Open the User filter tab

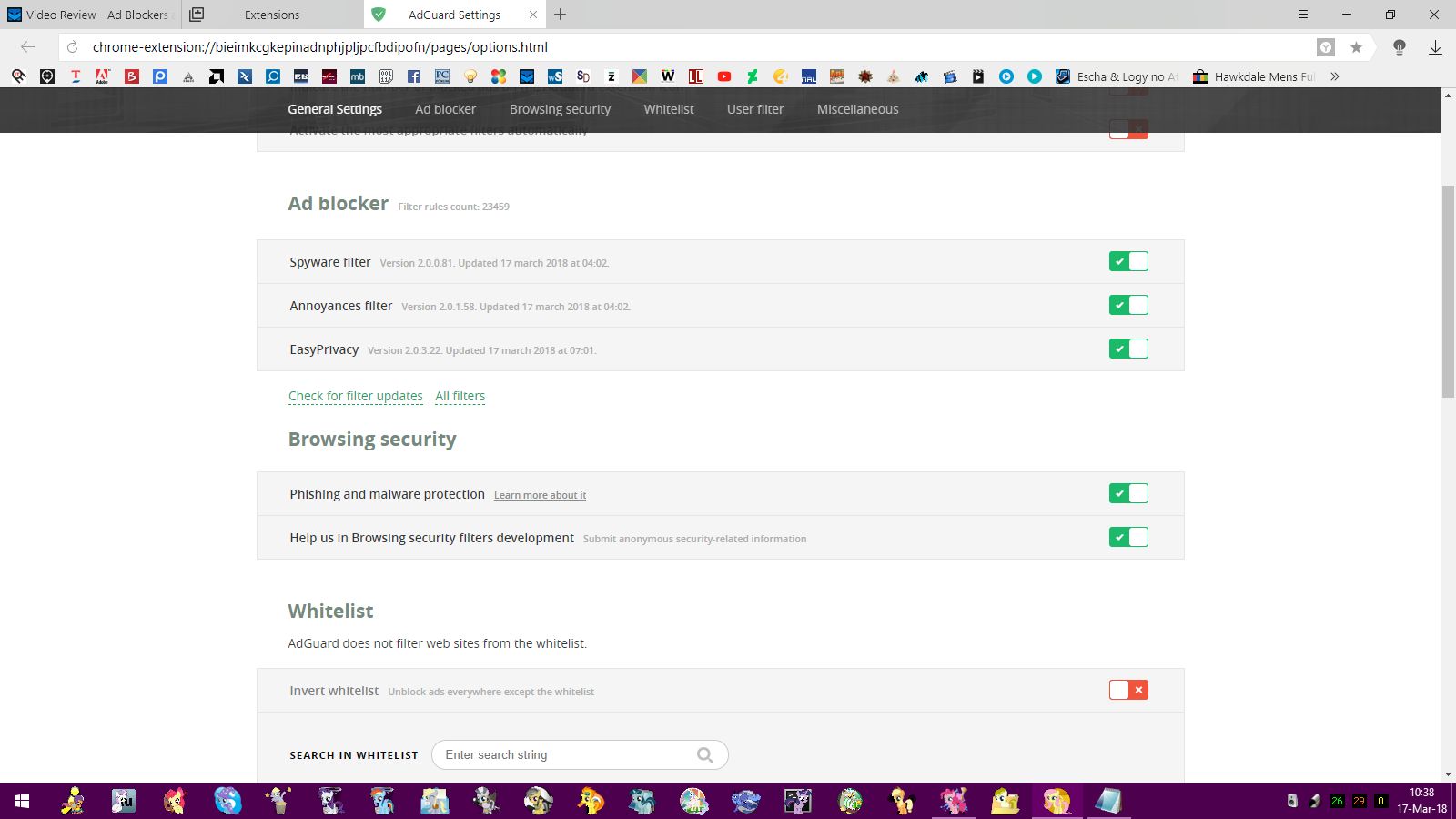click(x=755, y=109)
